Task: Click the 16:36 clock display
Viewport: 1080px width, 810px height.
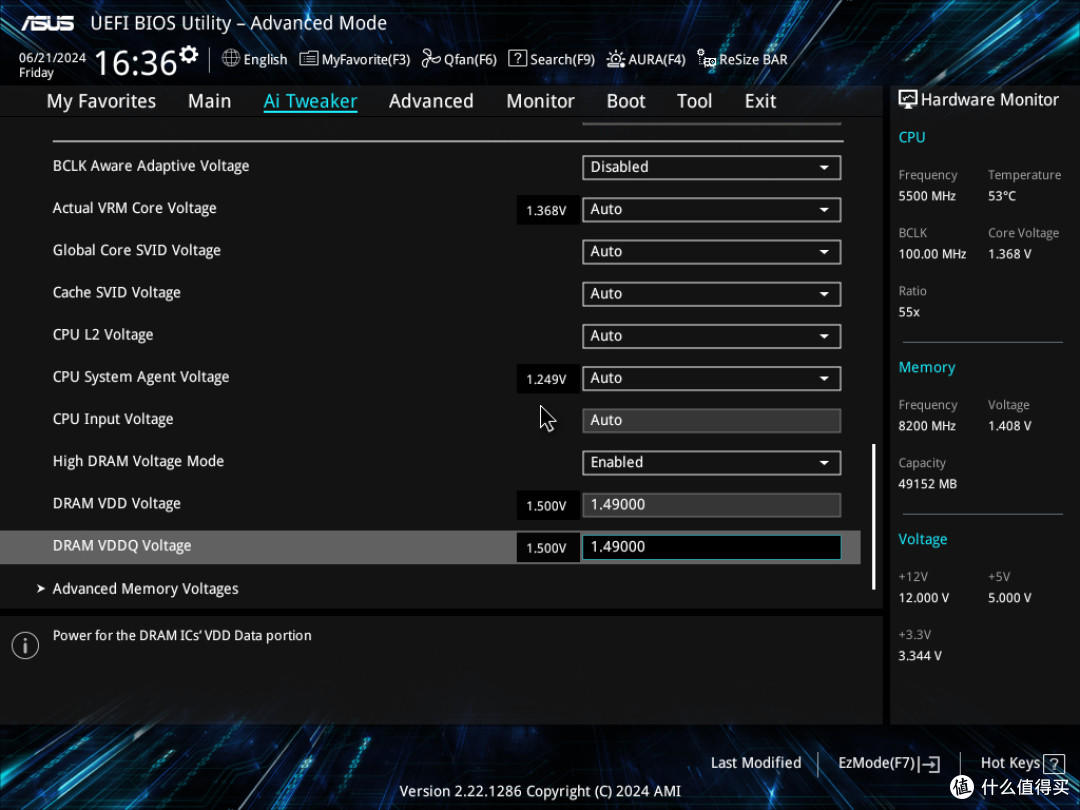Action: coord(136,63)
